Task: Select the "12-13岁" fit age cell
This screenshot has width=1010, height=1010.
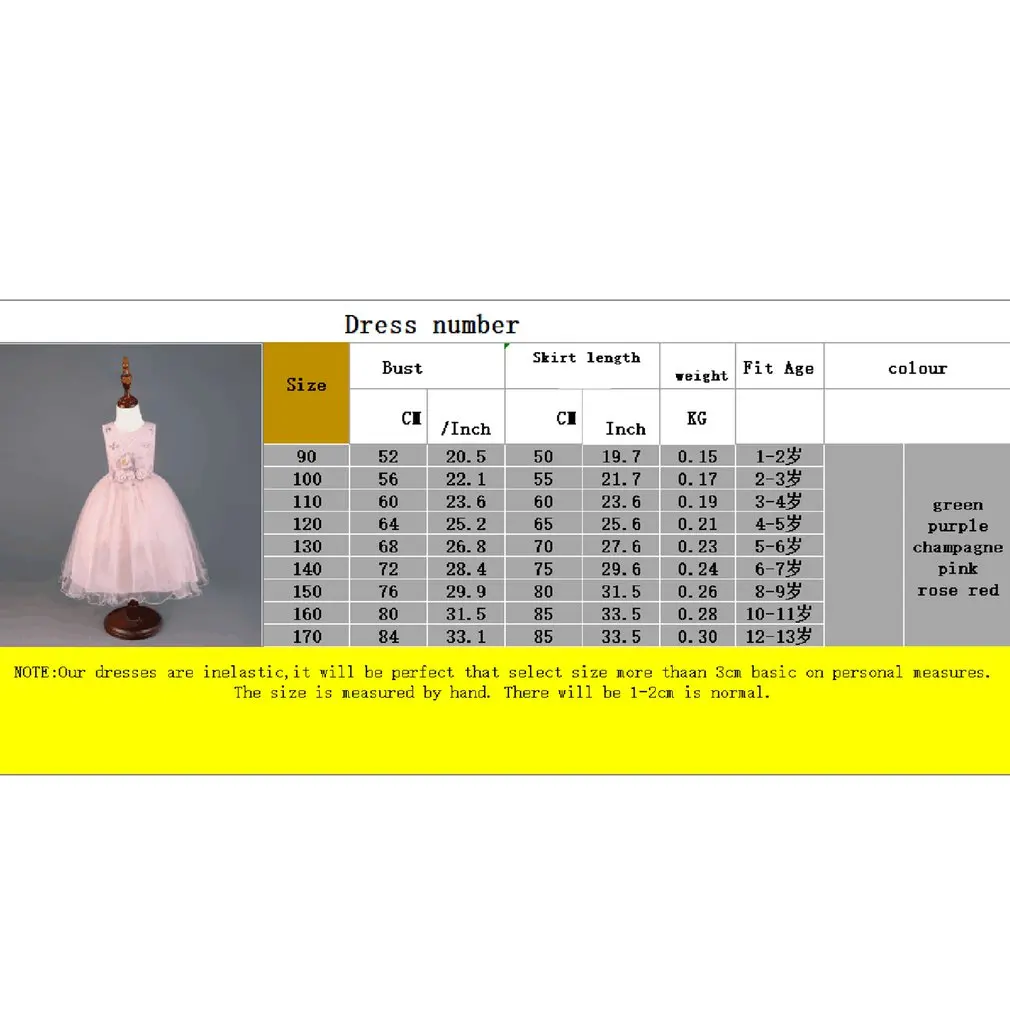Action: tap(778, 636)
